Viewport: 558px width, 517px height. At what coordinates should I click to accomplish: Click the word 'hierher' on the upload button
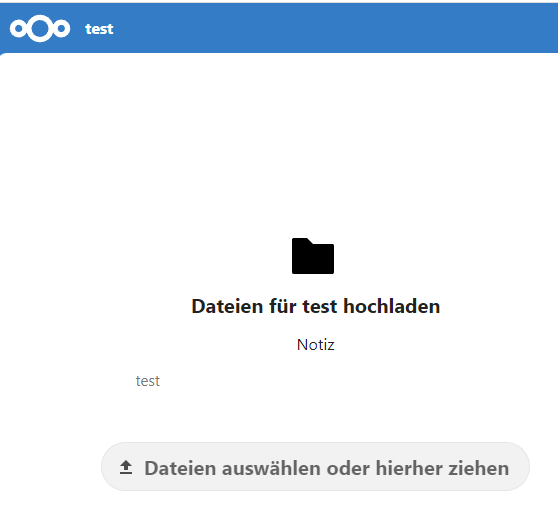pos(409,468)
